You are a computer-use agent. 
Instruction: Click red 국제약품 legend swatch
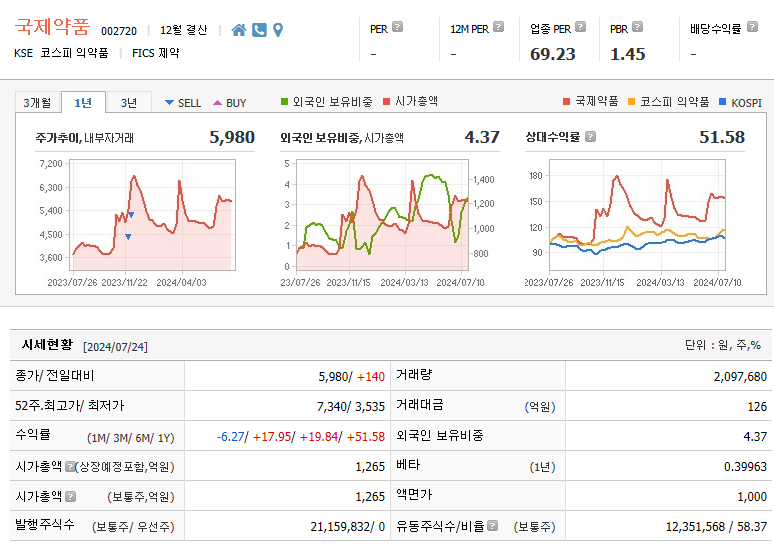tap(567, 102)
